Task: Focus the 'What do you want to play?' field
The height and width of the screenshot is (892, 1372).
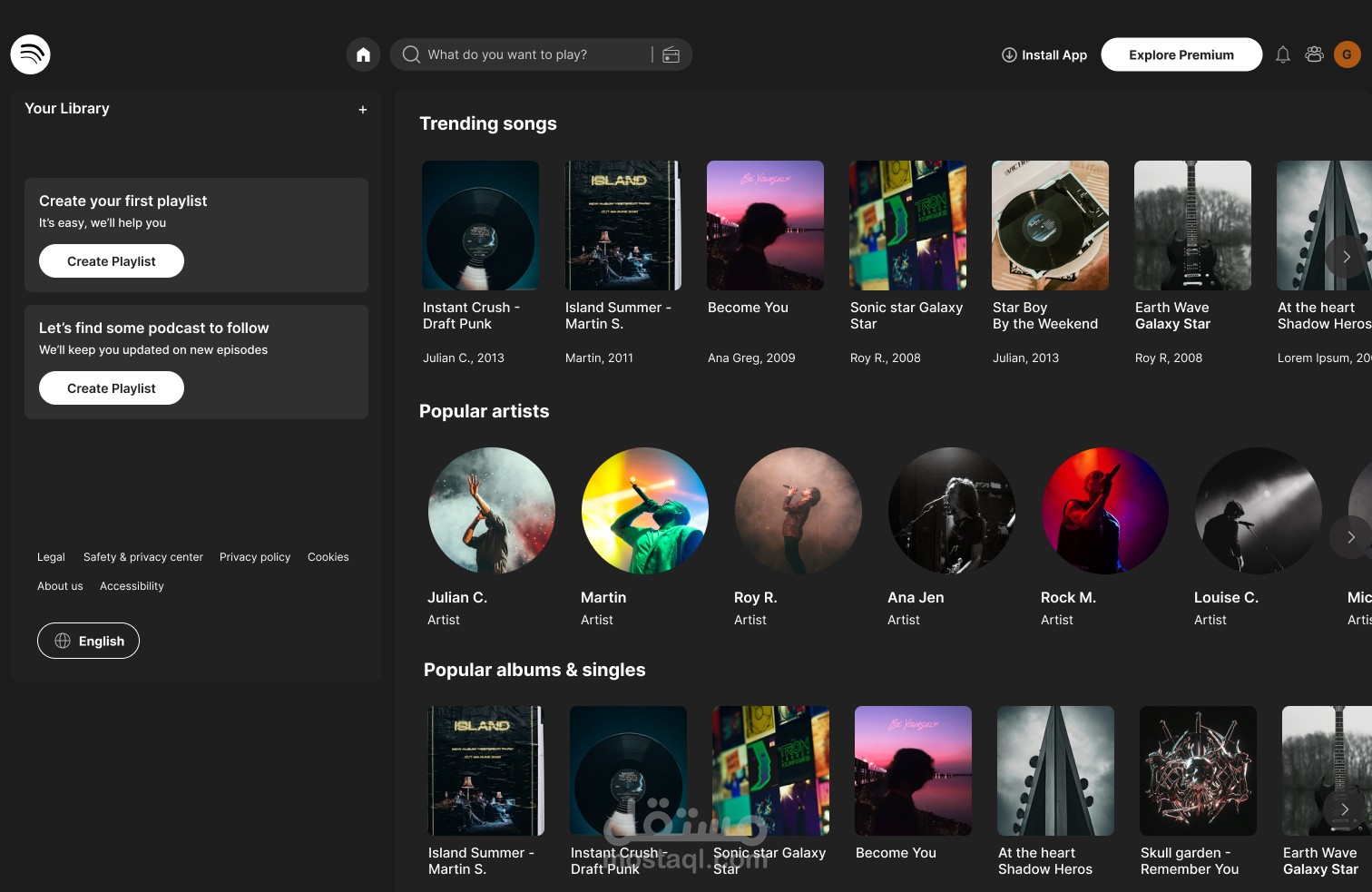Action: (541, 54)
